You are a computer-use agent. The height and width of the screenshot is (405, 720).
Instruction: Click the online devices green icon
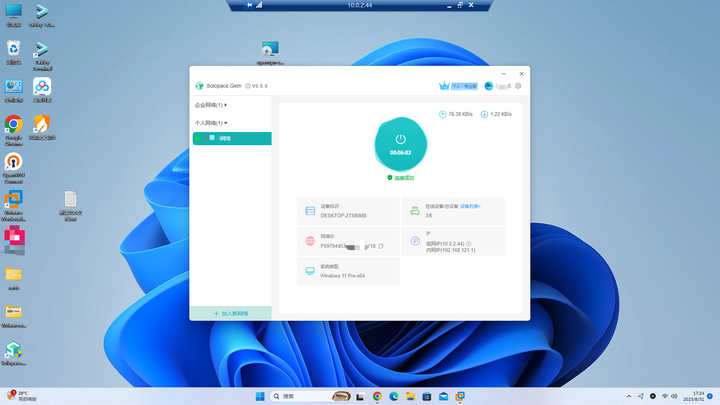click(x=415, y=211)
